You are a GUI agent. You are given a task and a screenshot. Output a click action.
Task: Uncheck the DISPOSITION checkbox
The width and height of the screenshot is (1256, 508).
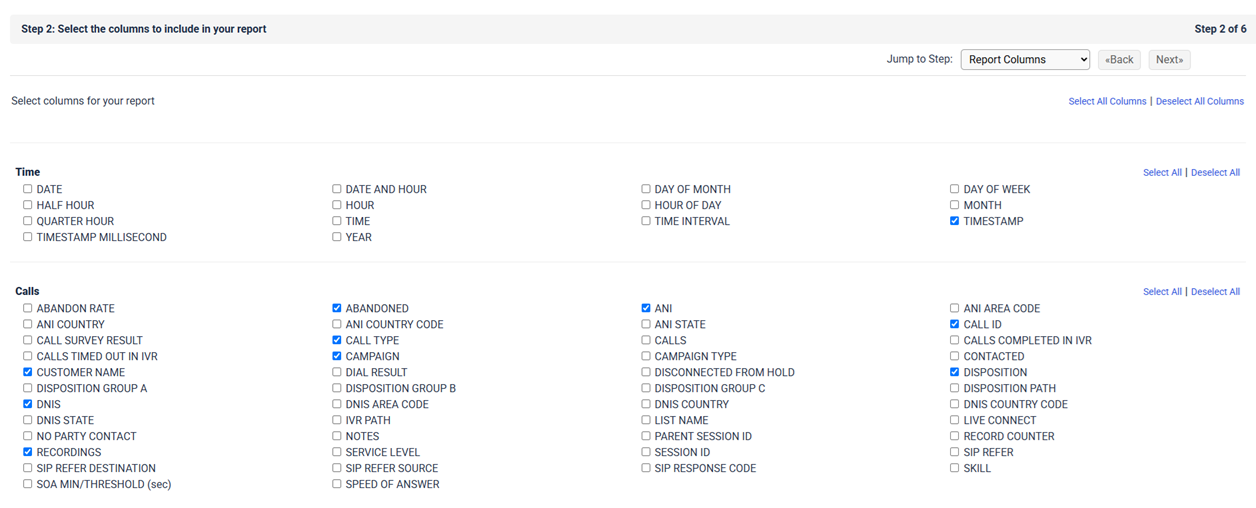[x=955, y=372]
